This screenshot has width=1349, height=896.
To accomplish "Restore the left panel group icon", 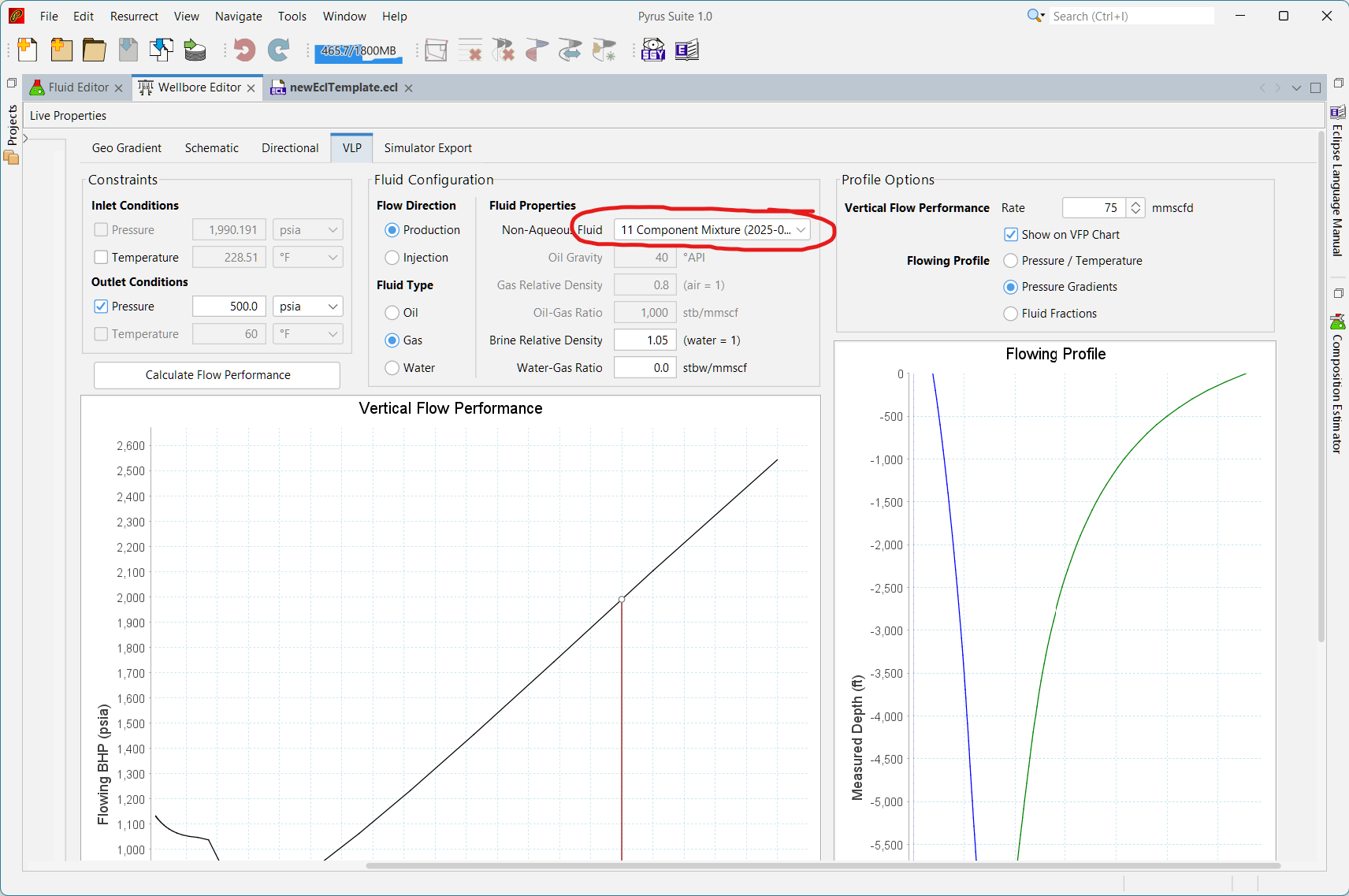I will pyautogui.click(x=12, y=83).
